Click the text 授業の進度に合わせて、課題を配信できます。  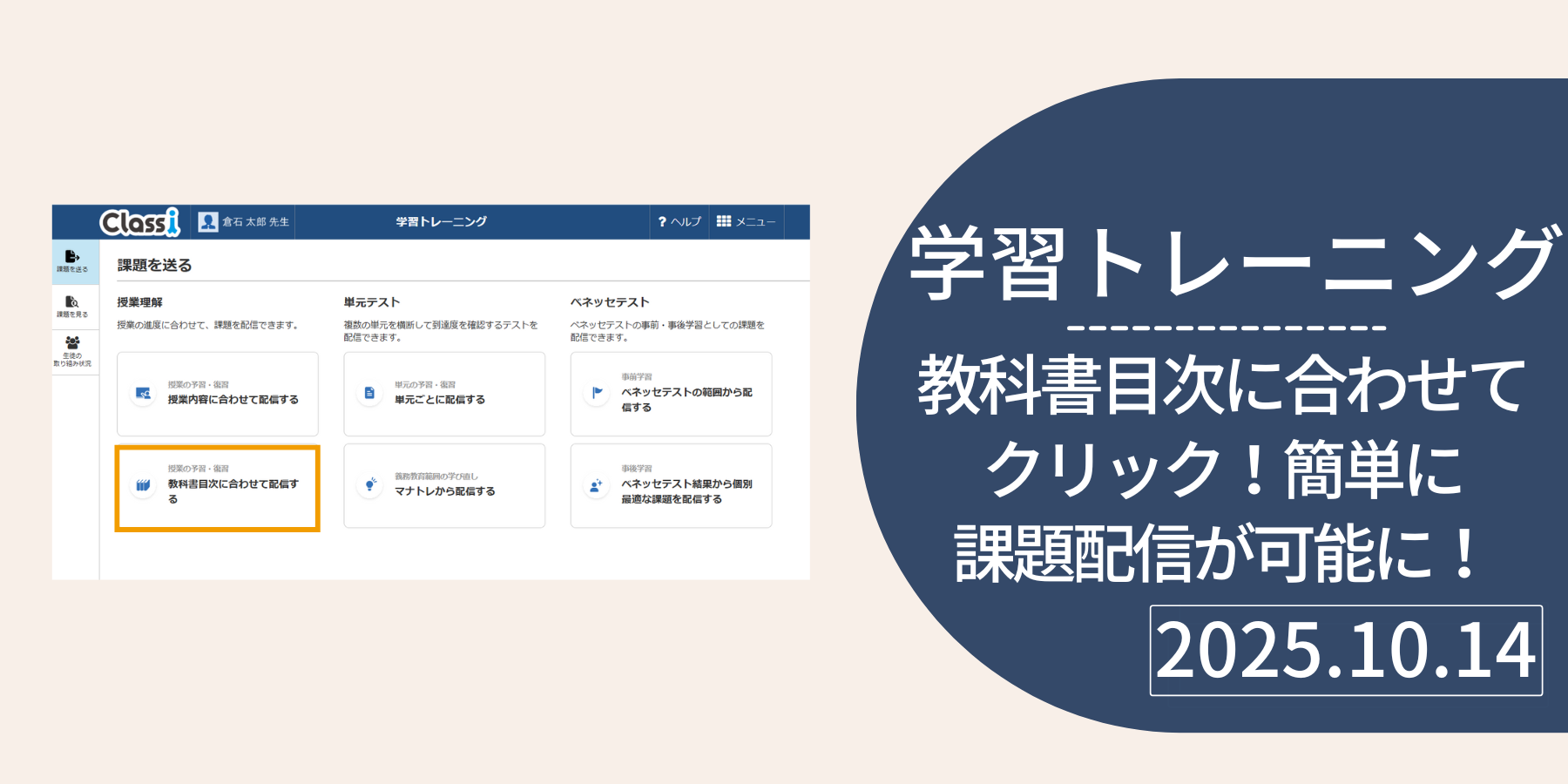click(x=209, y=325)
